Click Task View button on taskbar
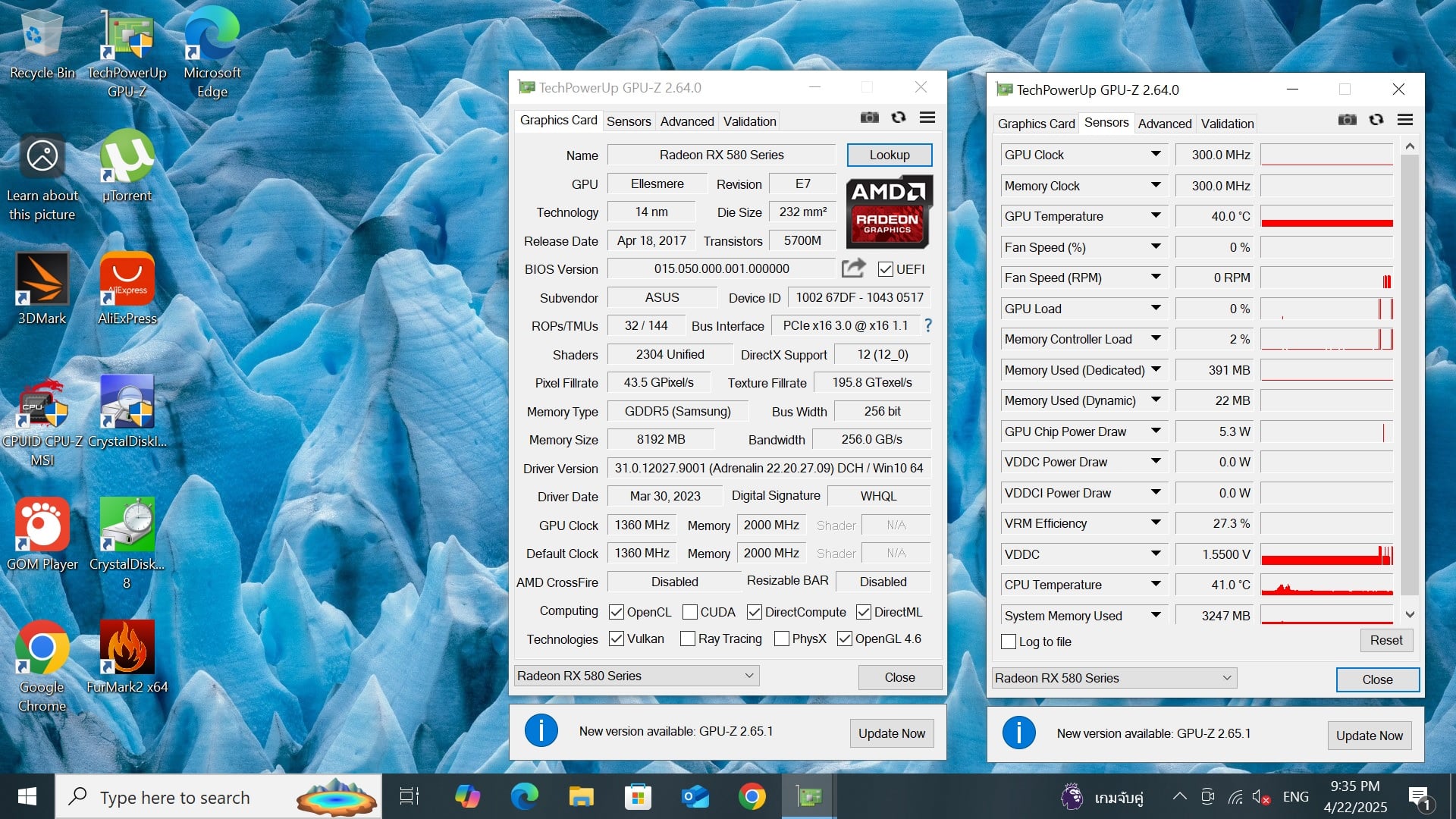The width and height of the screenshot is (1456, 819). click(409, 796)
